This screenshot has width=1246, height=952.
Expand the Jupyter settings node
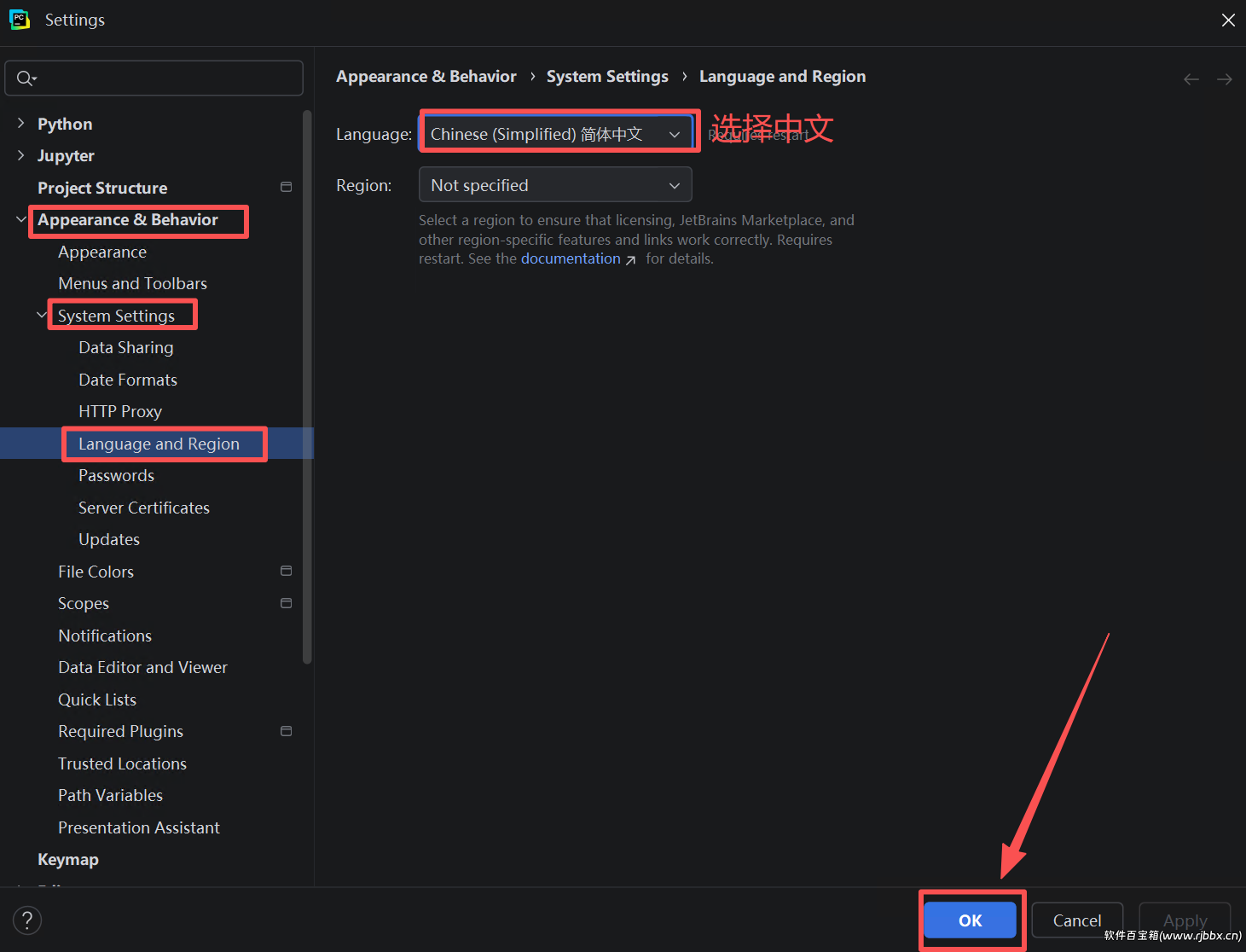[x=21, y=155]
